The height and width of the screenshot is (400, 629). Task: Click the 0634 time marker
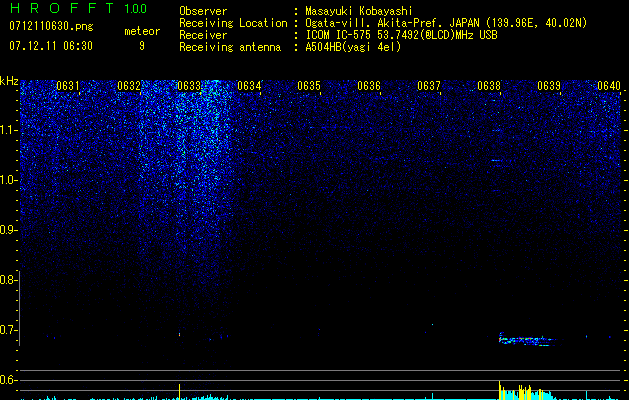click(249, 86)
